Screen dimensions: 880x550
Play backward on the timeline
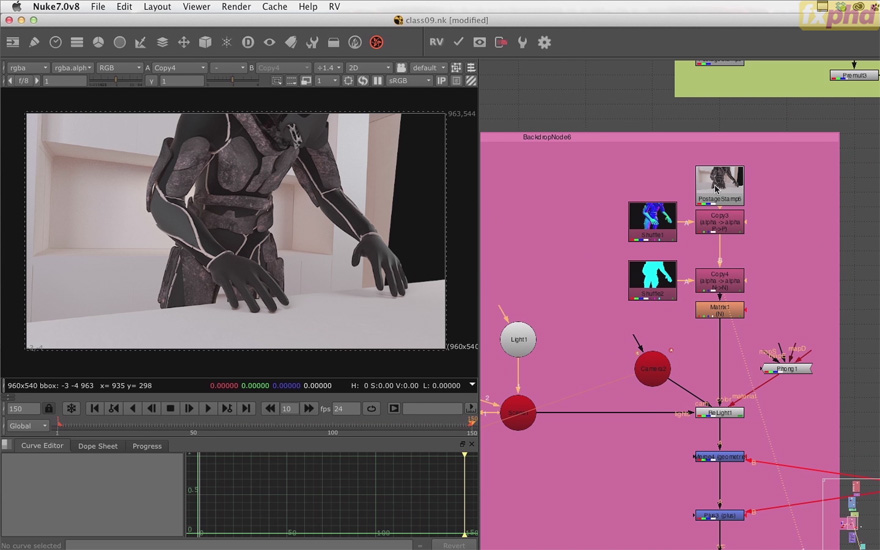132,409
